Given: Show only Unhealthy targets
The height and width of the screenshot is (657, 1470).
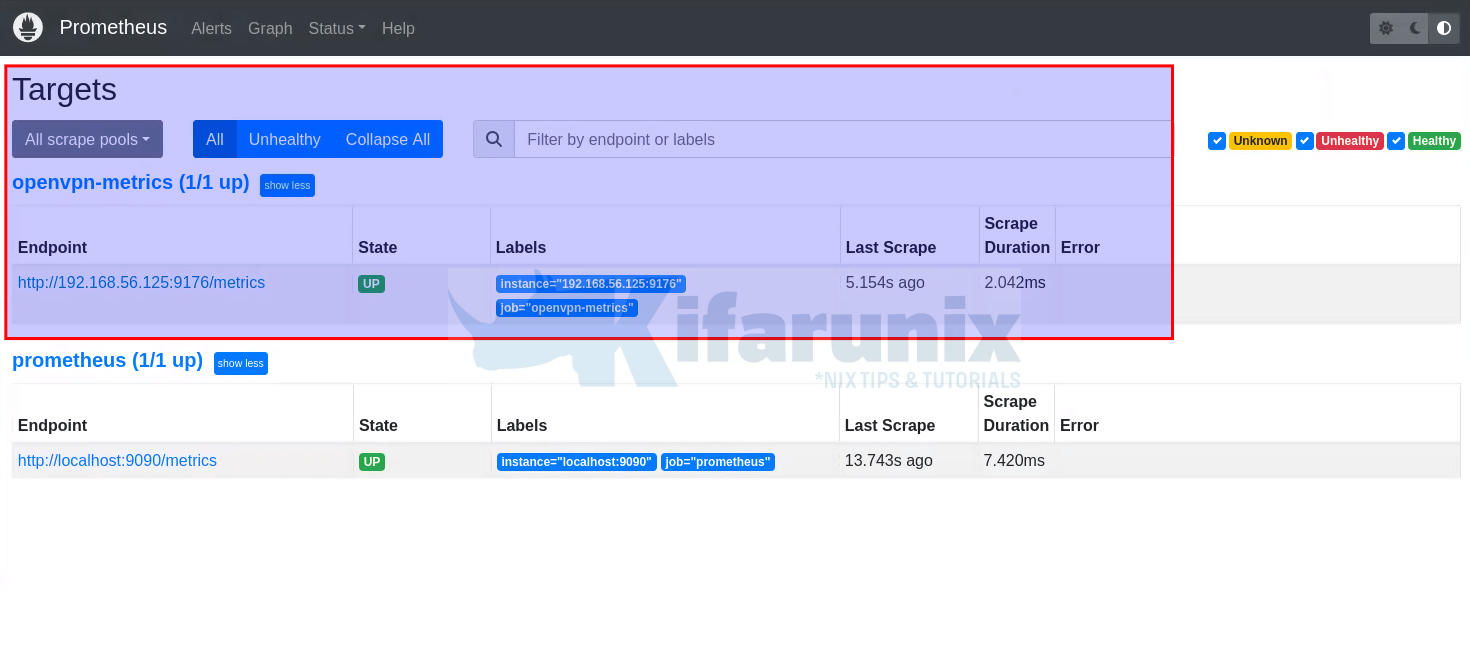Looking at the screenshot, I should pyautogui.click(x=285, y=139).
